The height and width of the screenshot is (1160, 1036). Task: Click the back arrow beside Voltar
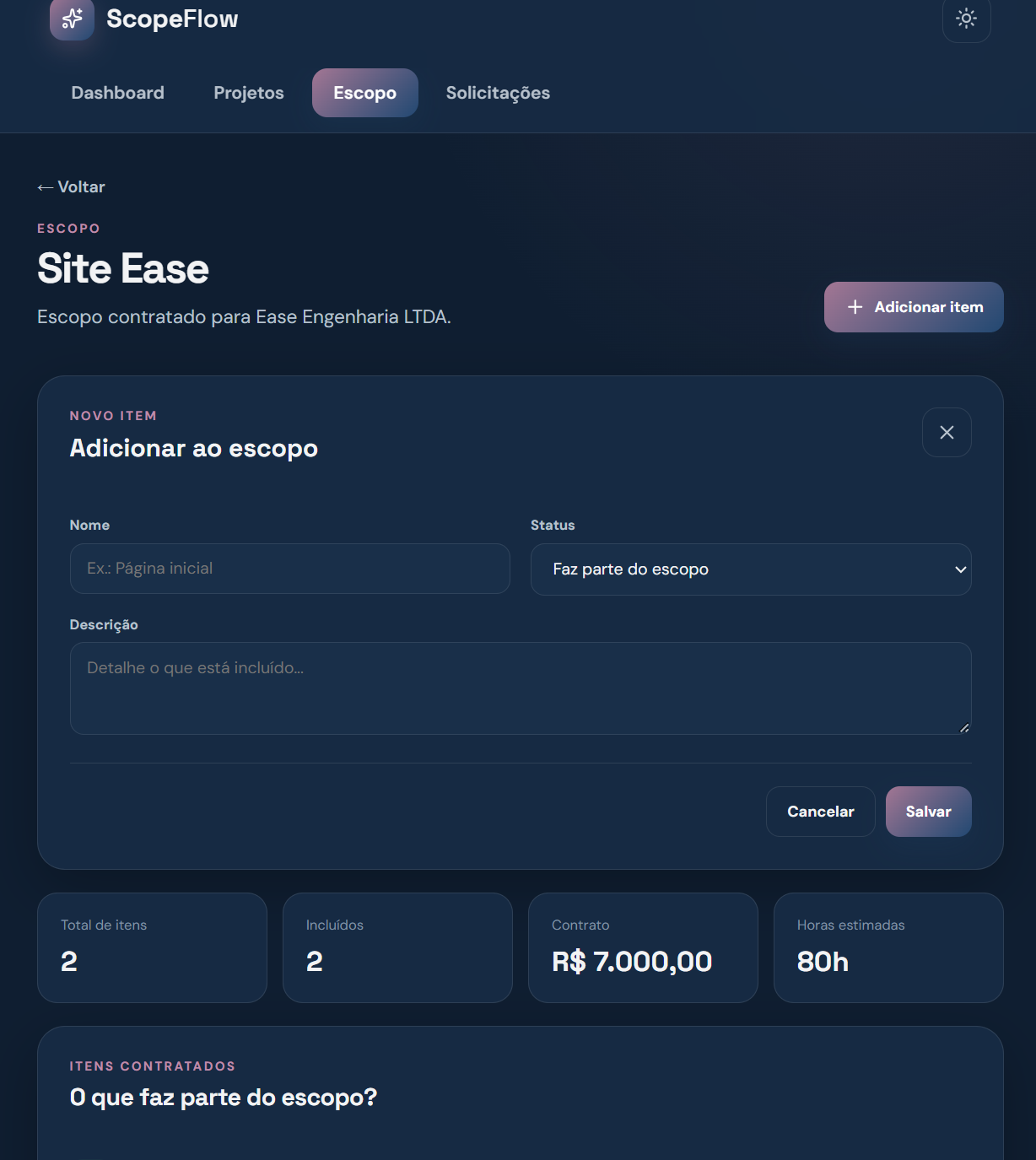point(46,187)
